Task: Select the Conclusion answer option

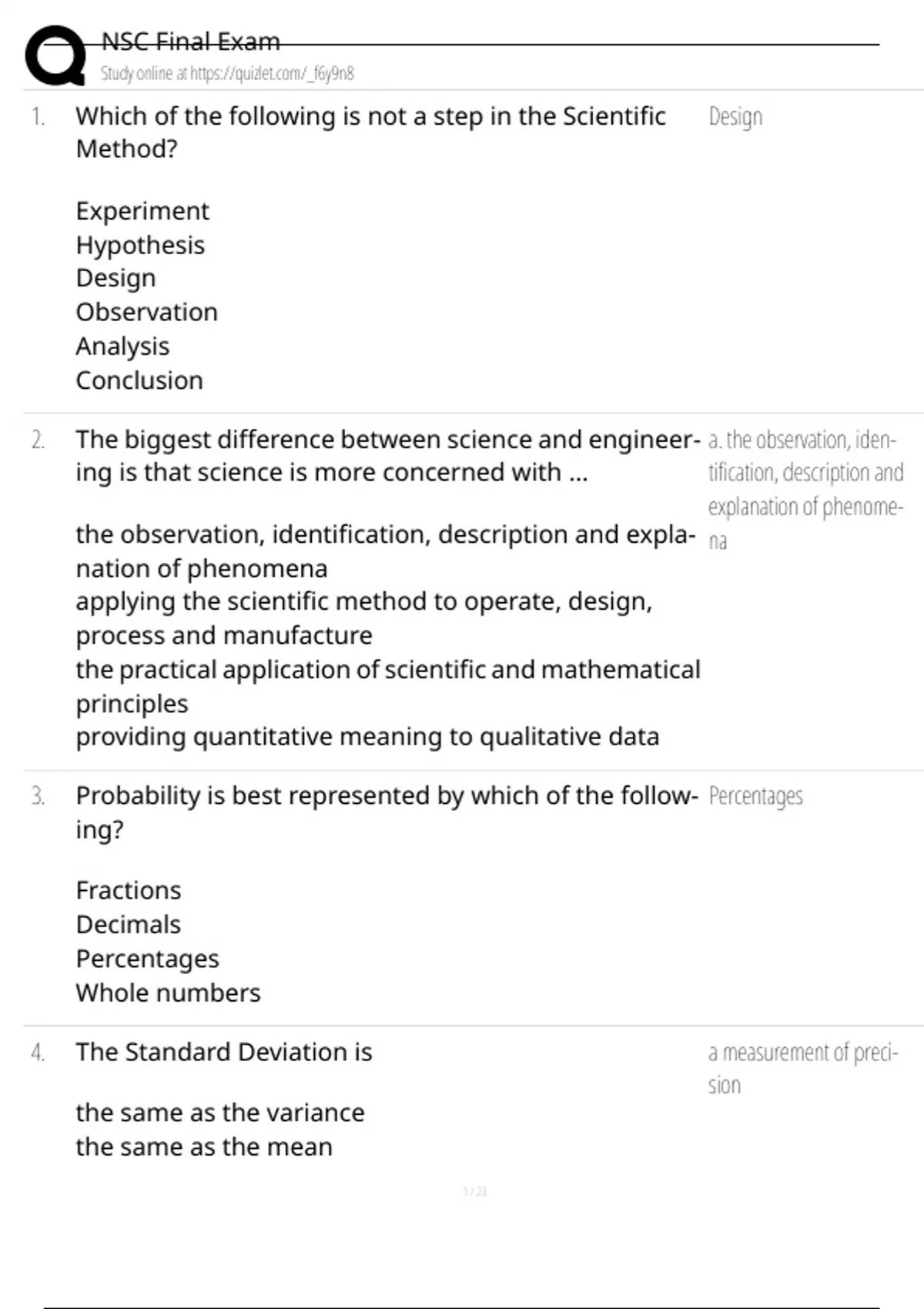Action: tap(139, 380)
